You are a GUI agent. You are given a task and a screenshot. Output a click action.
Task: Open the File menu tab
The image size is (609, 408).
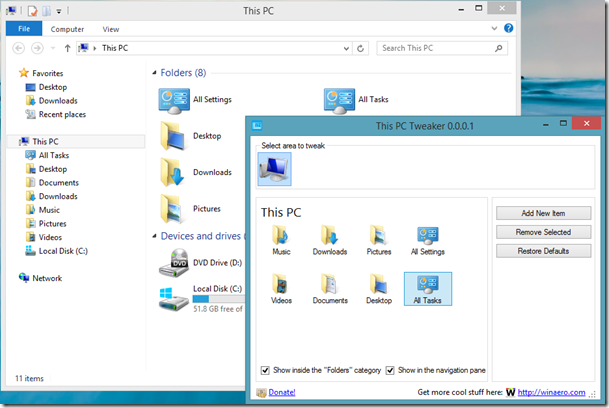24,29
